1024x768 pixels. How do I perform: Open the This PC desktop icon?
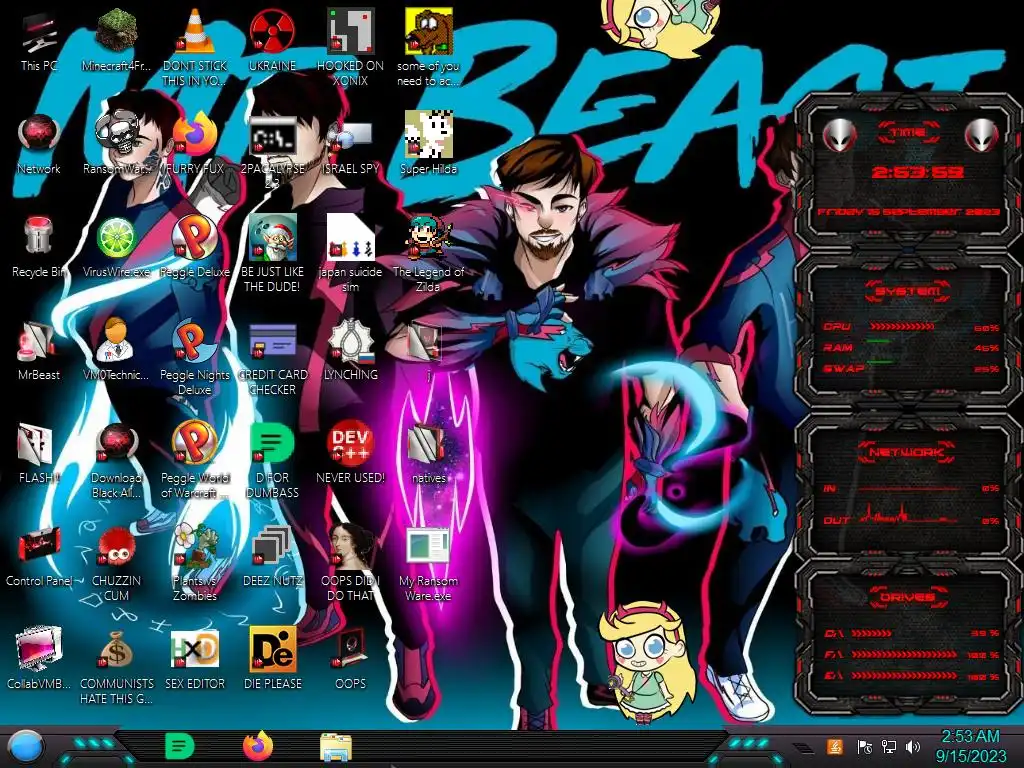click(x=39, y=33)
